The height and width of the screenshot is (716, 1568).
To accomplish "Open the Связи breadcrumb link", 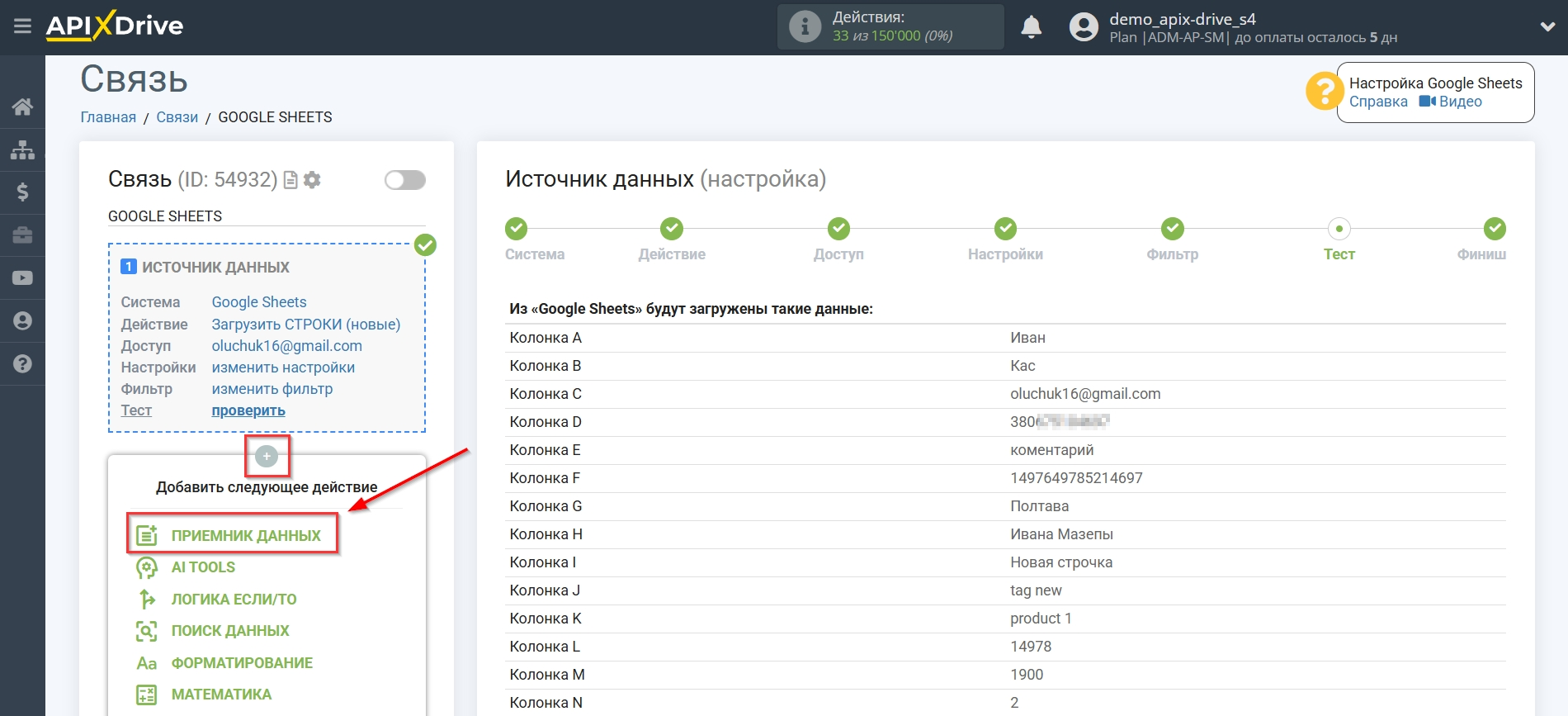I will click(177, 117).
